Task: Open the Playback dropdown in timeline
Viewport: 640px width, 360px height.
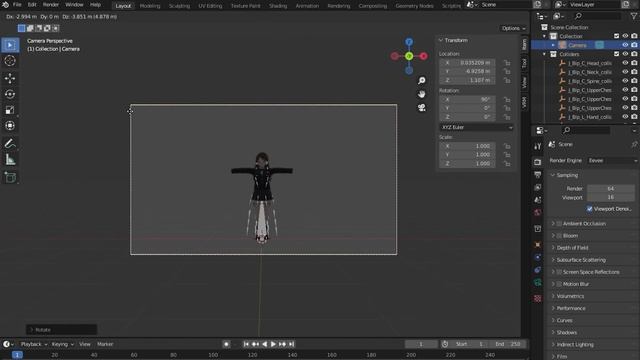Action: point(33,344)
